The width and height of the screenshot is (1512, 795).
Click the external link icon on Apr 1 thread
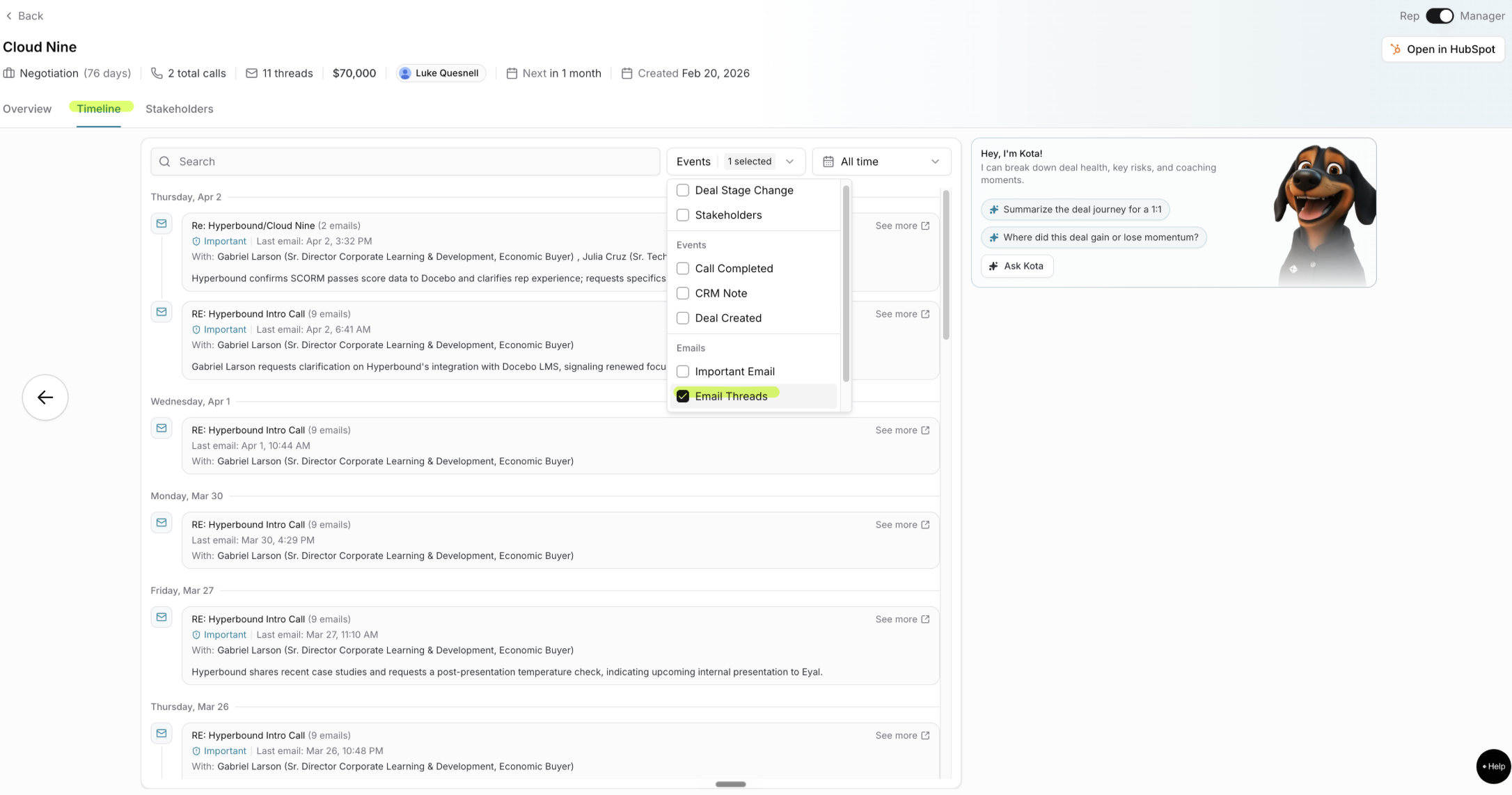[925, 430]
